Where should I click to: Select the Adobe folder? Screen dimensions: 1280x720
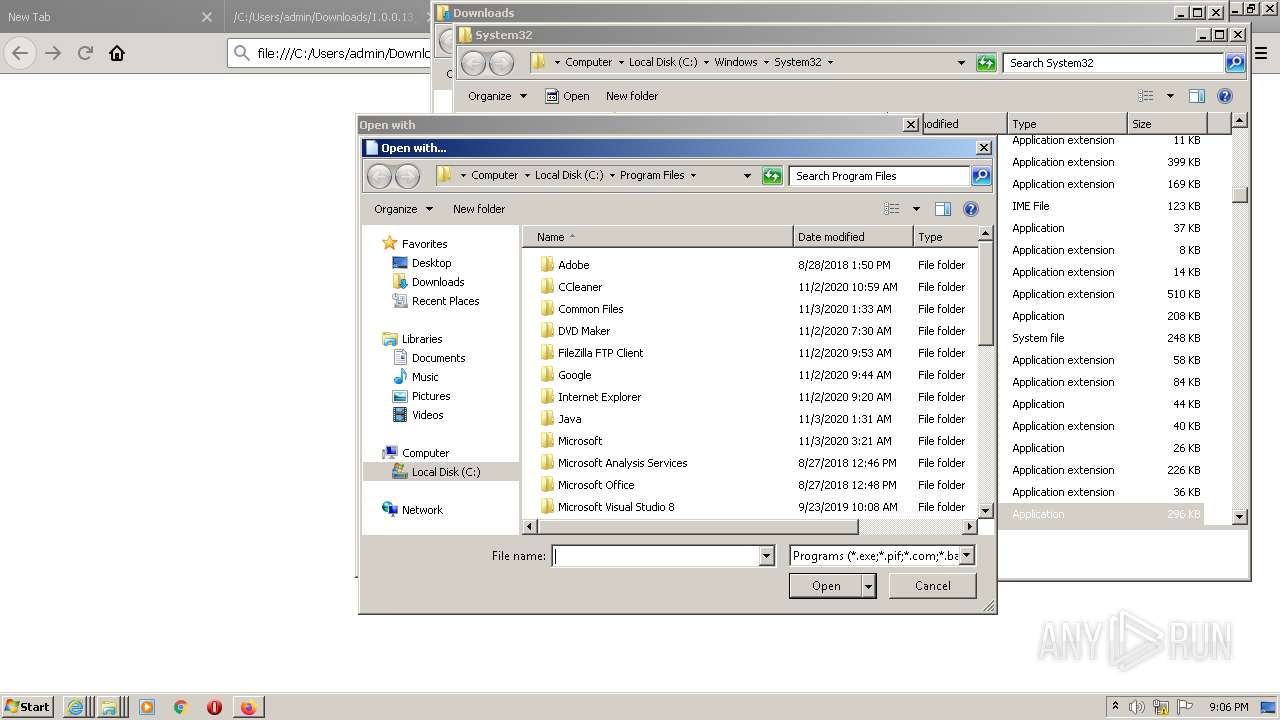click(573, 265)
